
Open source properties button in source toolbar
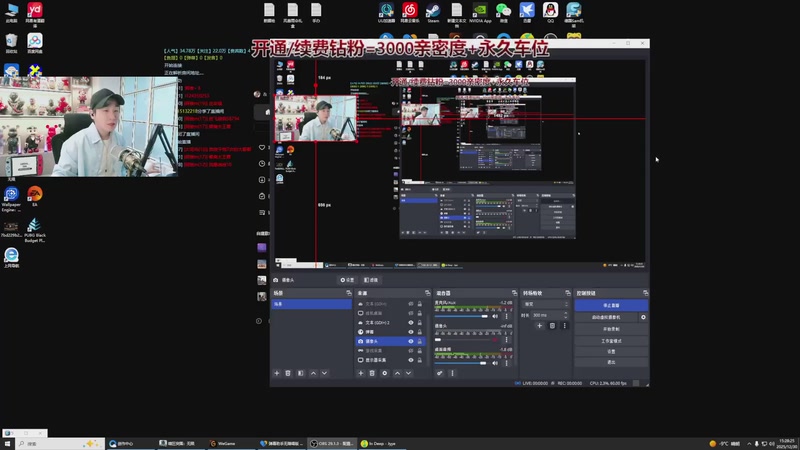347,280
